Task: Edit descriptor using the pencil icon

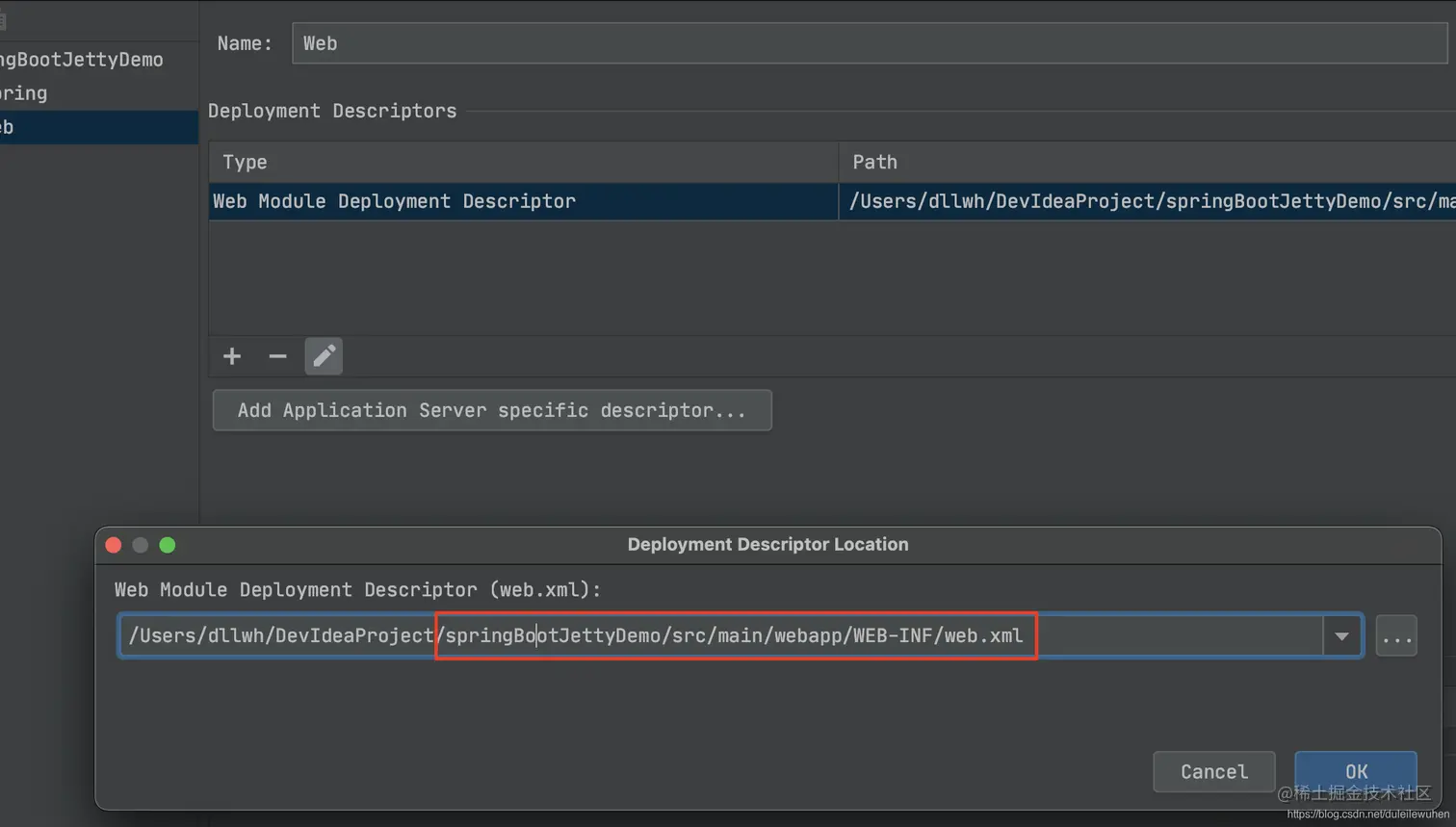Action: point(324,356)
